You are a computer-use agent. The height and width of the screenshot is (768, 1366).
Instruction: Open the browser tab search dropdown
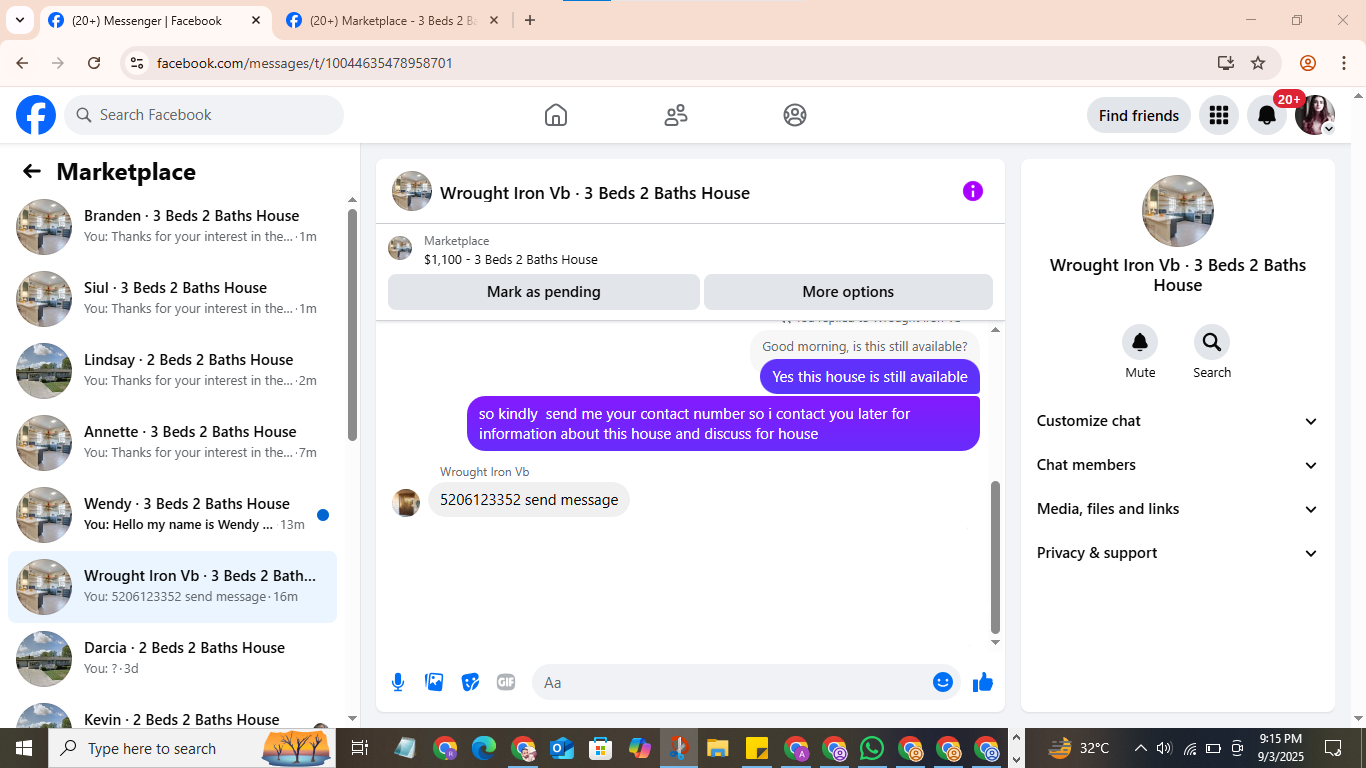(x=19, y=20)
